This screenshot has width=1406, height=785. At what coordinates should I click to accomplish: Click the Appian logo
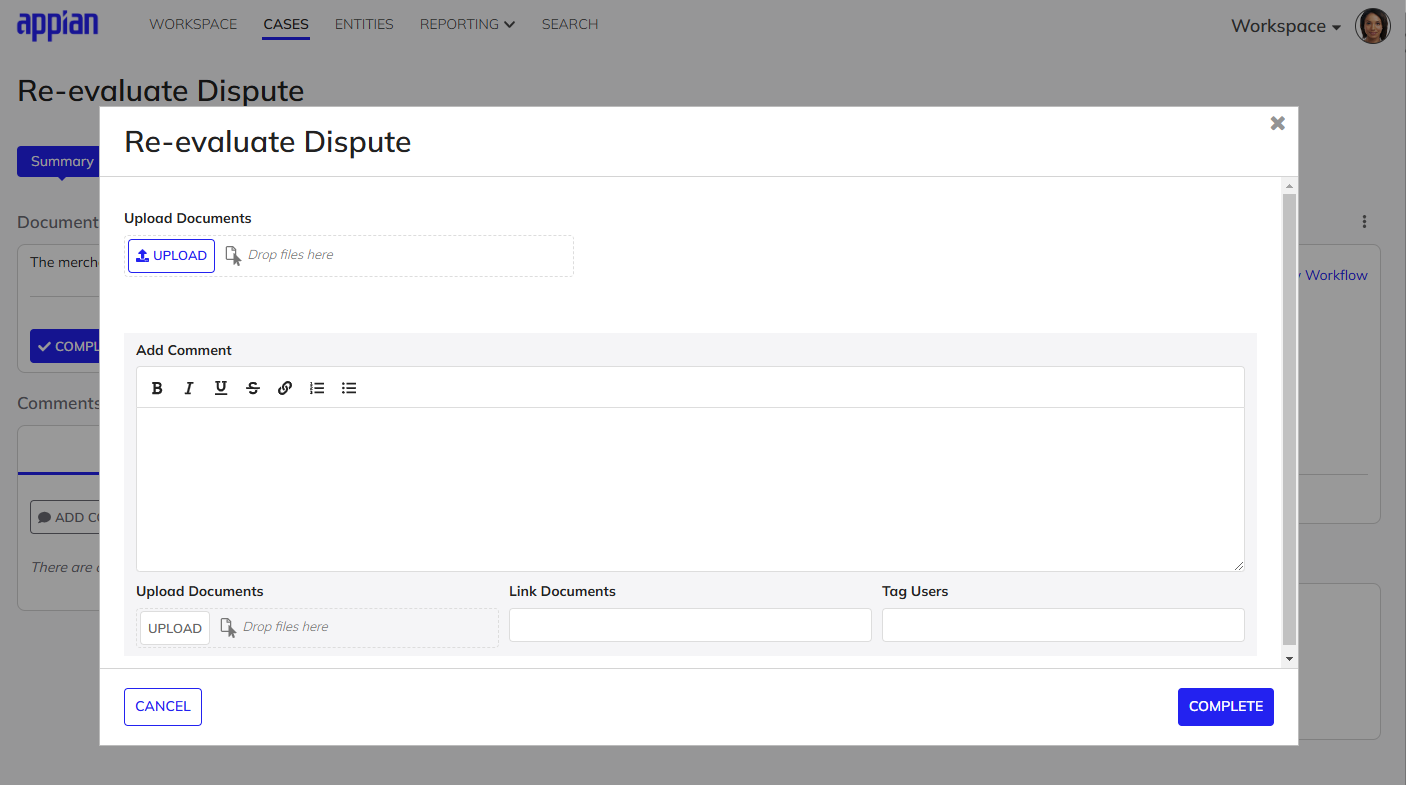[x=58, y=25]
